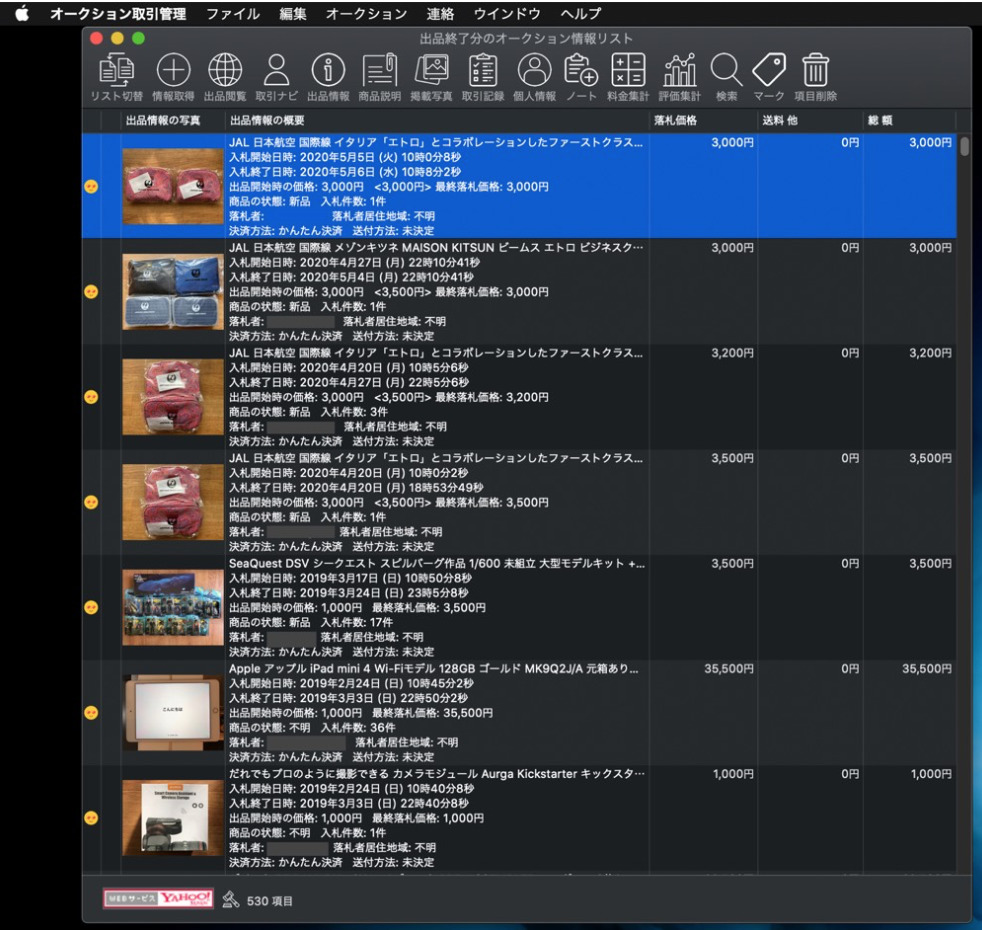Click the smiley mark on the iPad mini row
This screenshot has width=982, height=930.
[91, 713]
